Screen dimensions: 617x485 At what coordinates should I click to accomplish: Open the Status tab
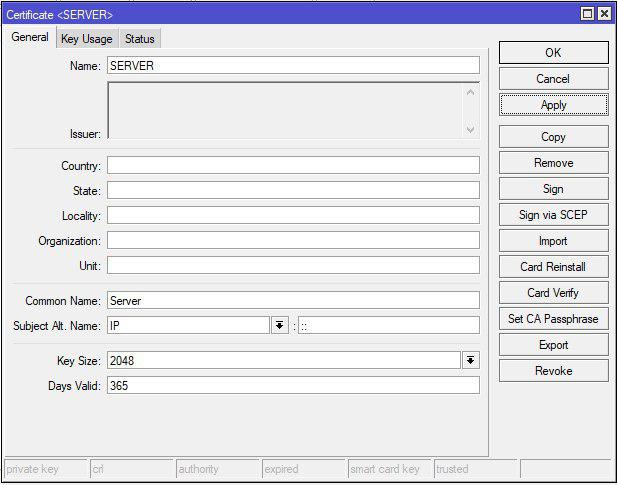click(x=140, y=39)
